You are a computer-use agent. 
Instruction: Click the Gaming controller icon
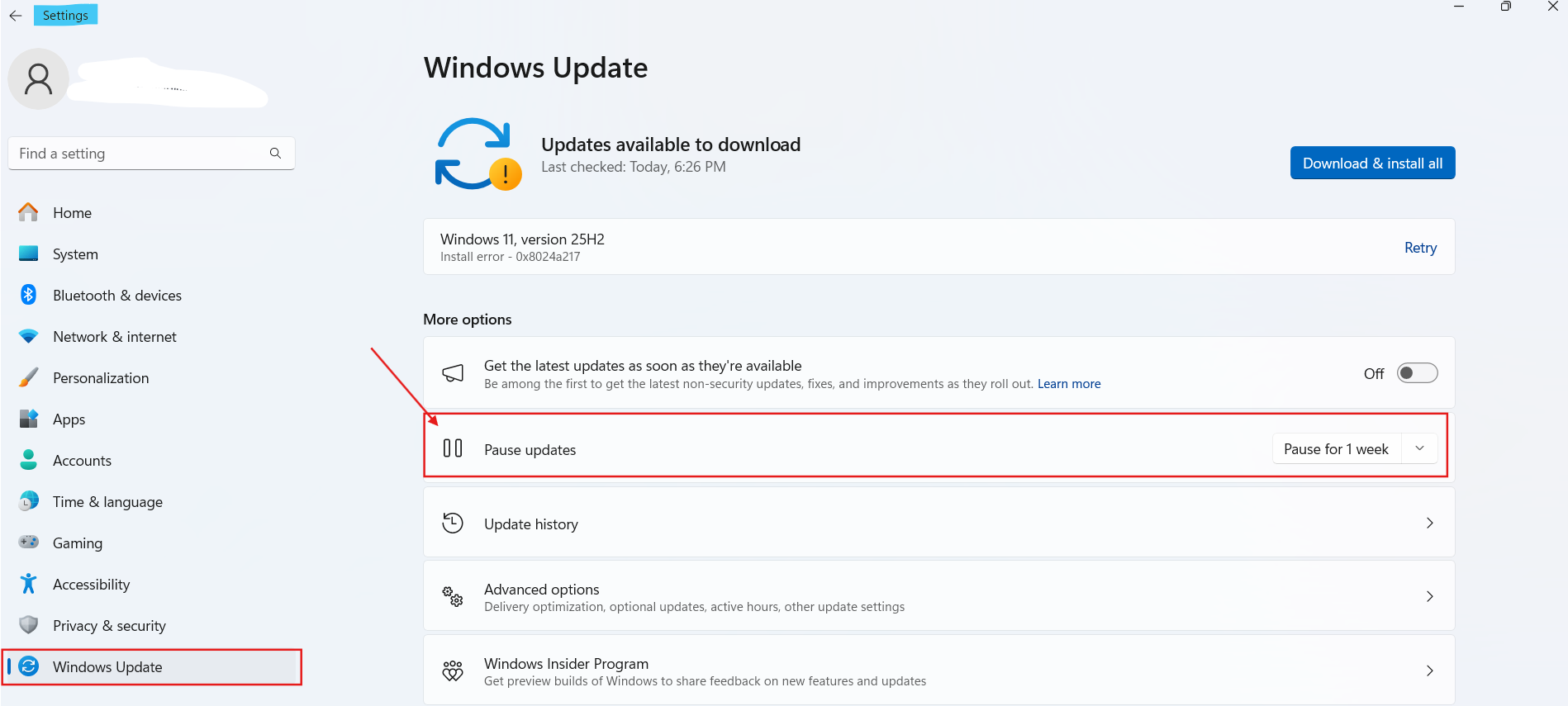[x=28, y=543]
